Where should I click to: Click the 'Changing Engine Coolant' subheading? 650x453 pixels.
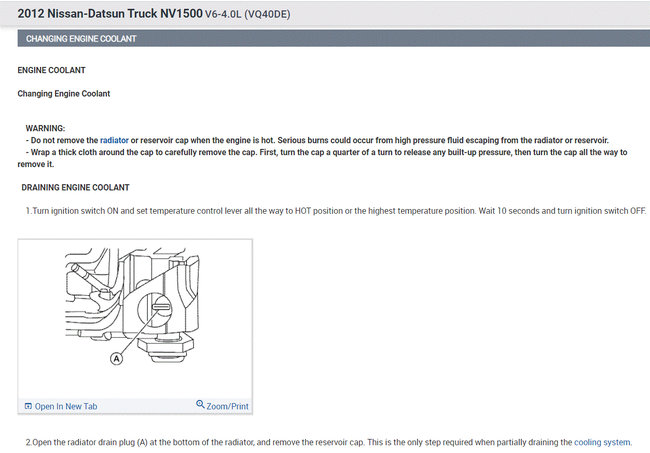click(x=64, y=94)
